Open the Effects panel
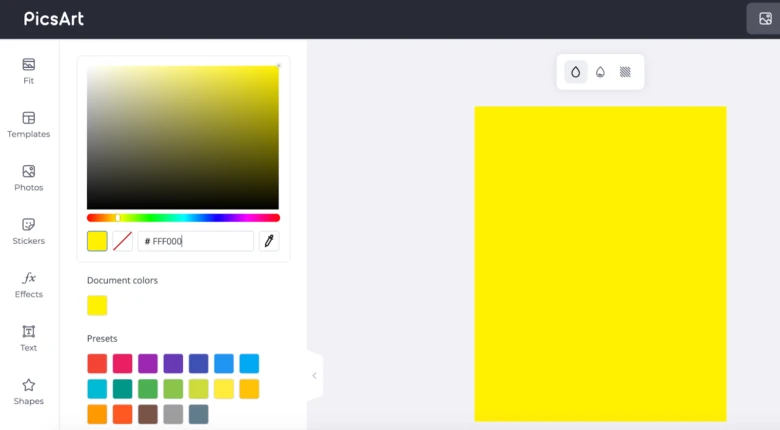This screenshot has height=430, width=780. point(29,285)
